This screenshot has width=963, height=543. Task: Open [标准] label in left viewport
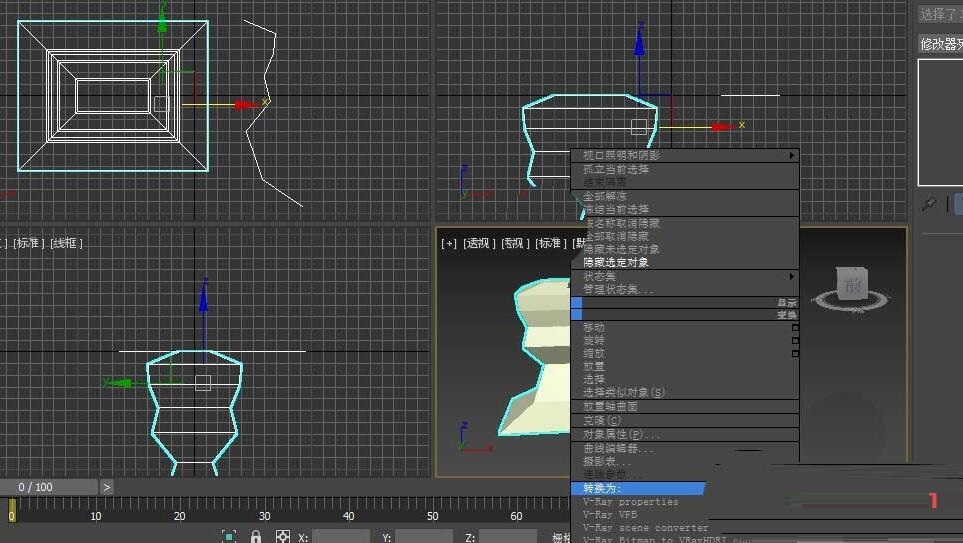(x=28, y=243)
